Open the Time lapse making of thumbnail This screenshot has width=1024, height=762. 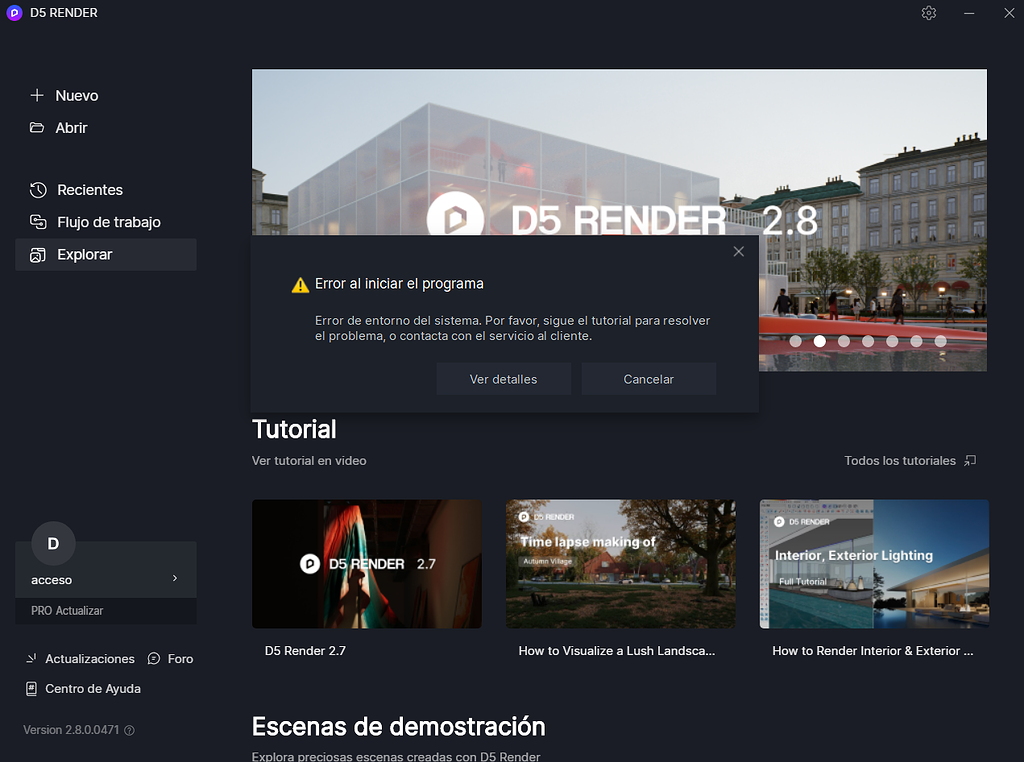click(620, 564)
